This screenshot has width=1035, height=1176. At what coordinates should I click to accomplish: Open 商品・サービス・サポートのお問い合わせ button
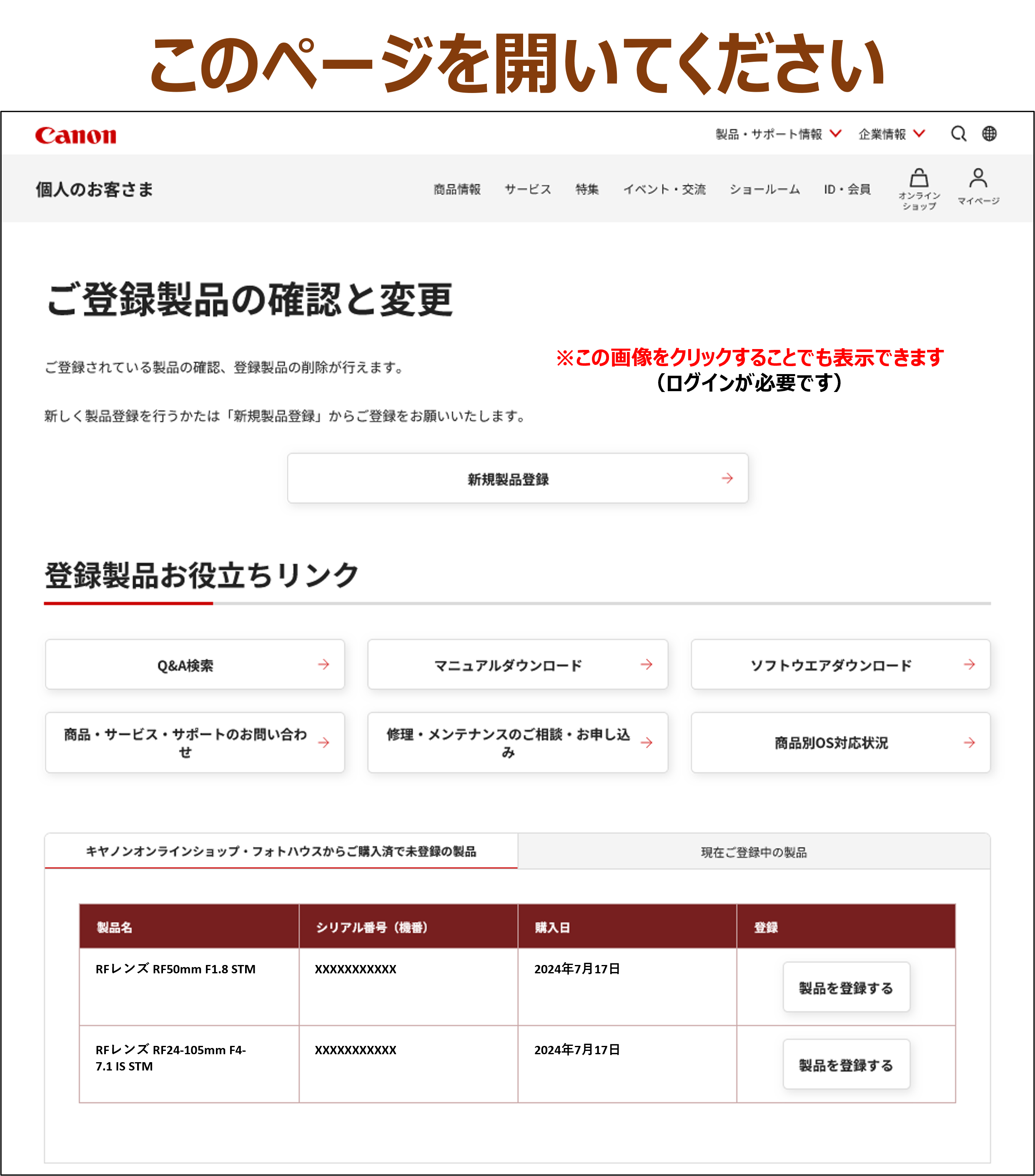click(x=195, y=743)
